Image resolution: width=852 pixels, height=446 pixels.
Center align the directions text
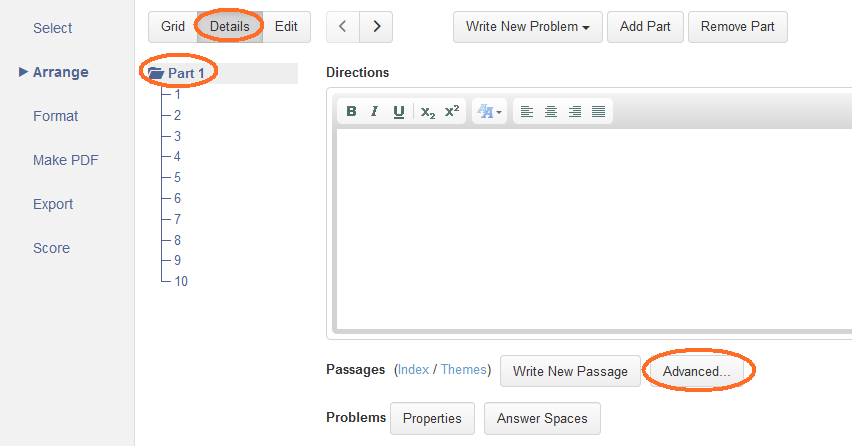click(550, 111)
